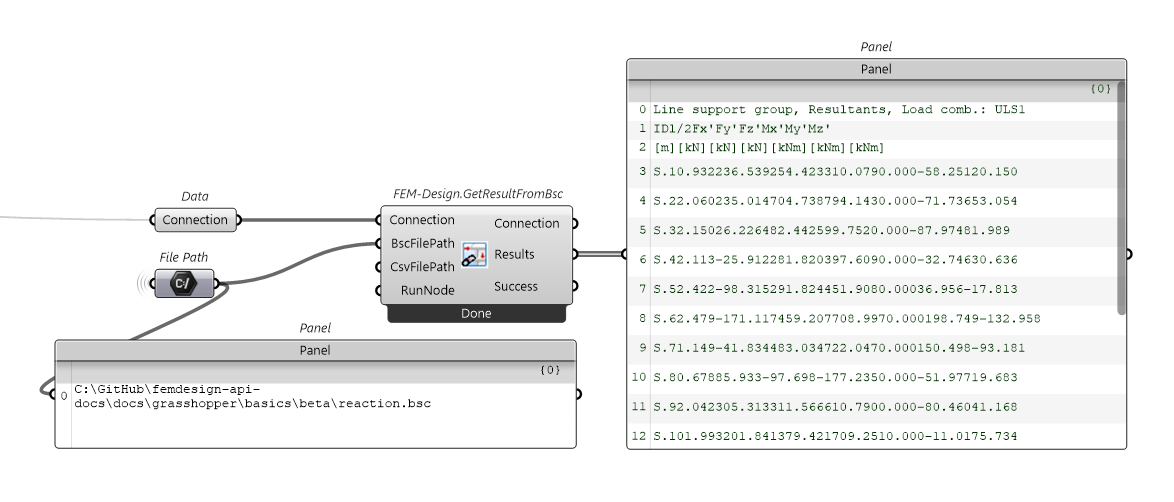This screenshot has width=1174, height=502.
Task: Click the FEM-Design GetResultFromBsc component icon
Action: [474, 255]
